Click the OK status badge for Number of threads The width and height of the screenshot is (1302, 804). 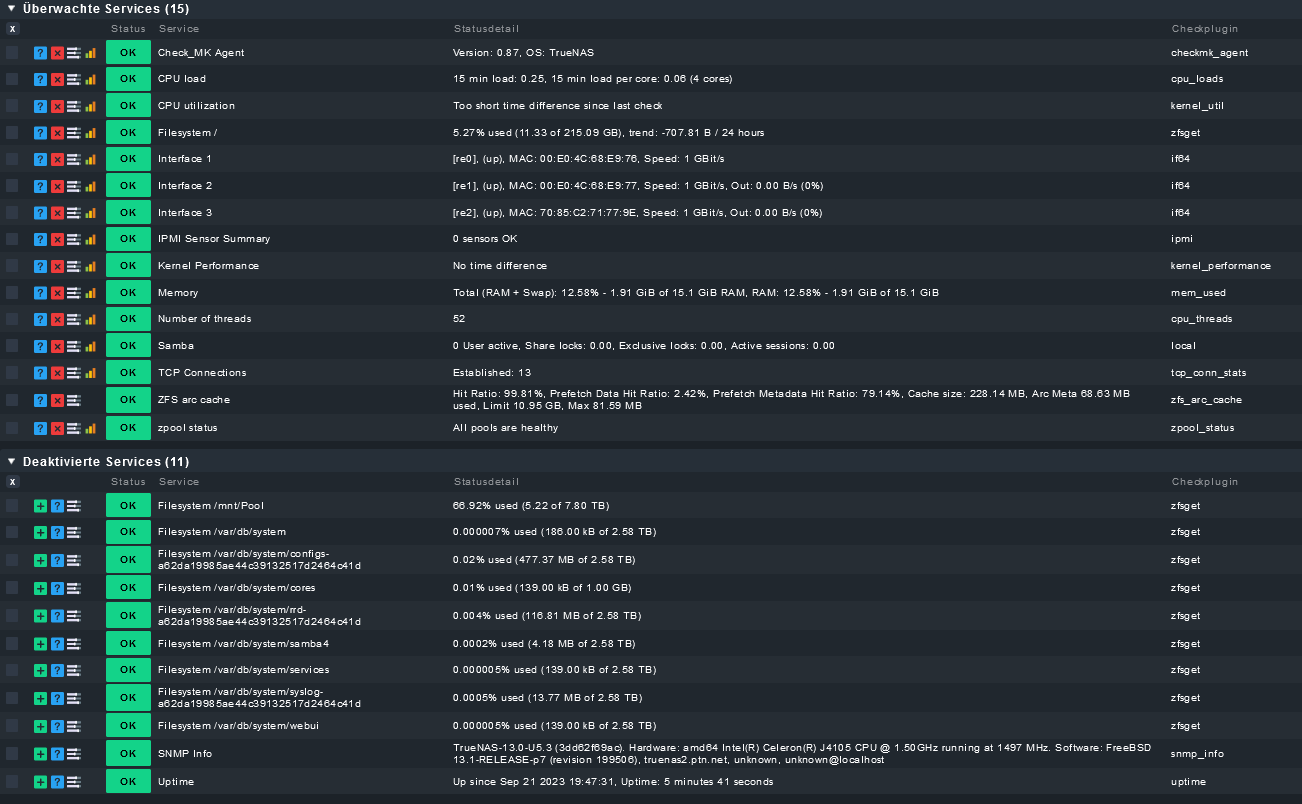(x=128, y=319)
